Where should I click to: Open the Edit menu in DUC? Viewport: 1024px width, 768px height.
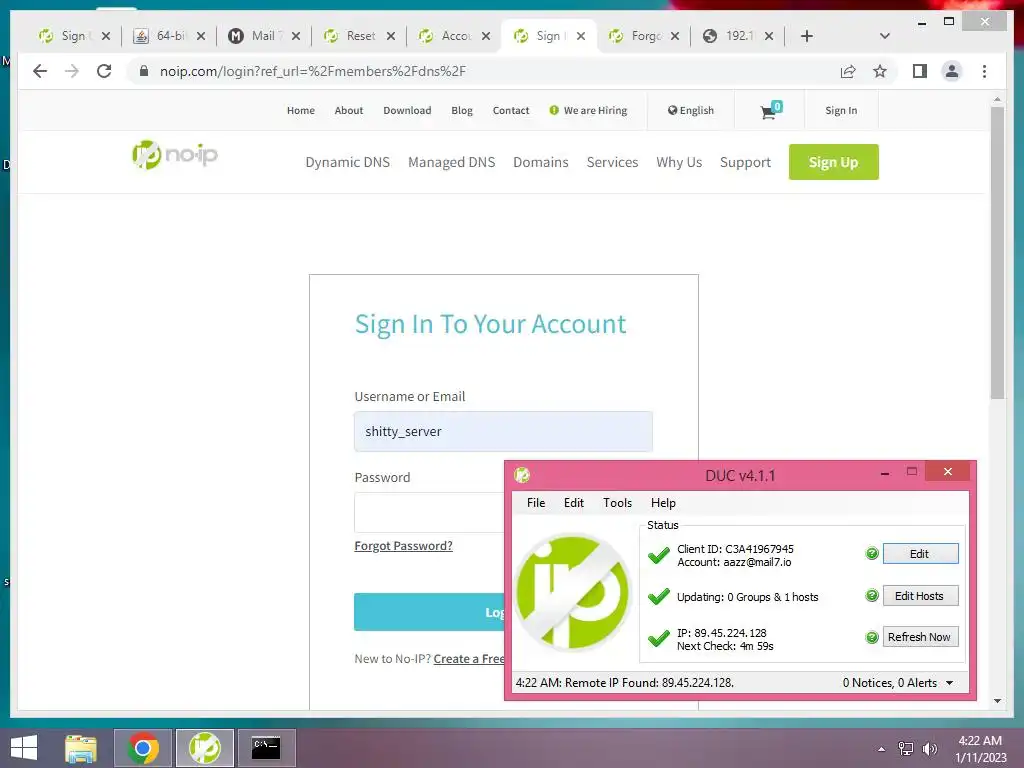click(x=574, y=503)
